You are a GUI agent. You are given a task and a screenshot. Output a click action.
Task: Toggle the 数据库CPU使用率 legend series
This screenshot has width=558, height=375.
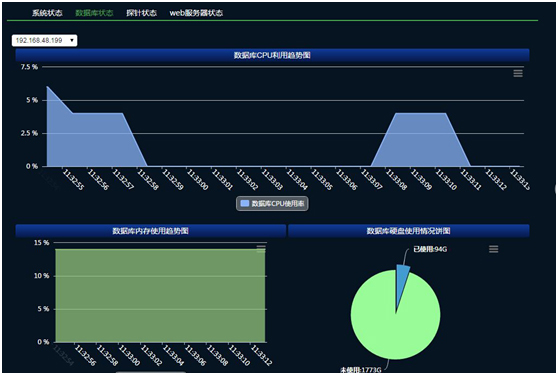click(x=272, y=204)
